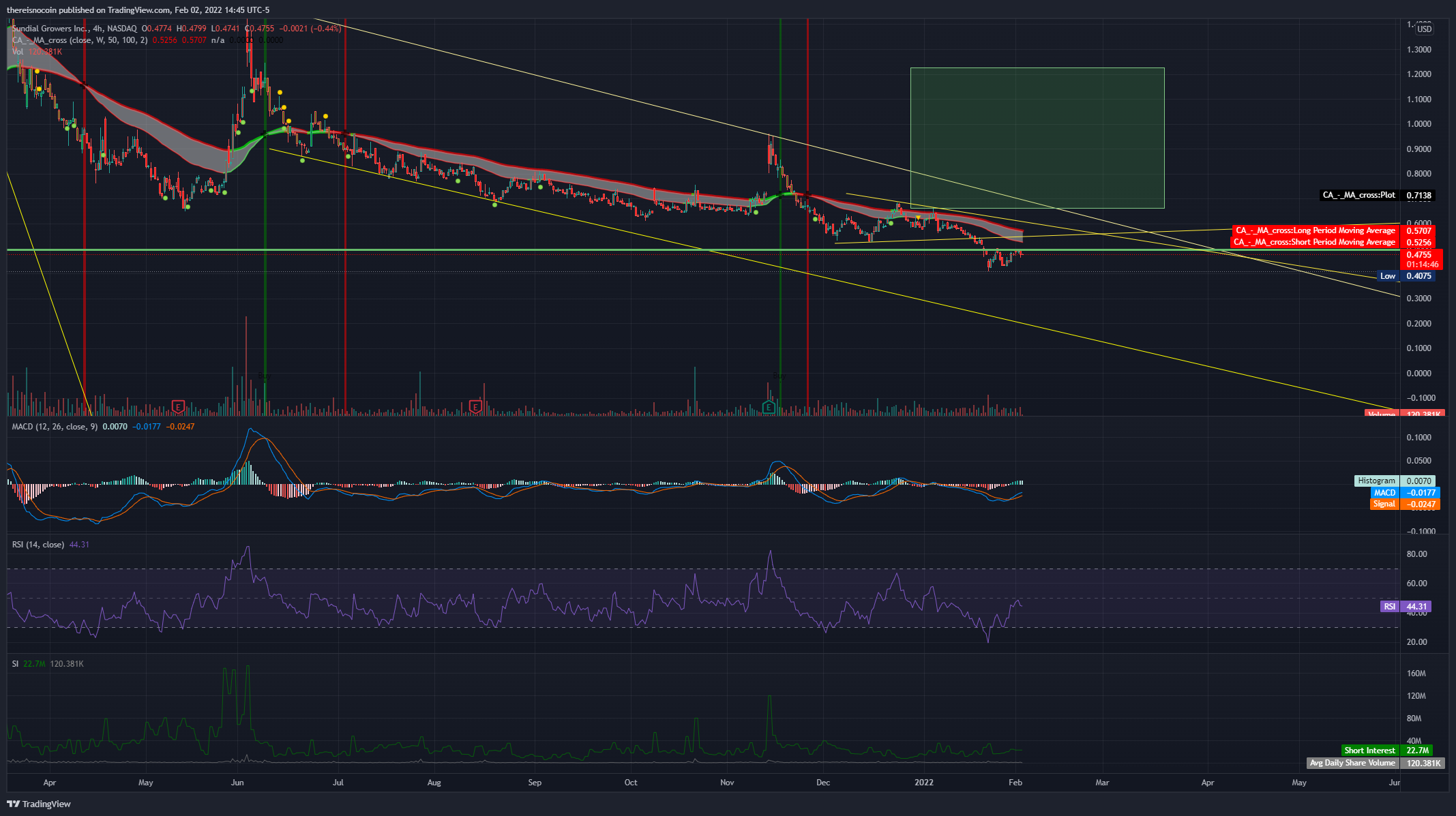Image resolution: width=1456 pixels, height=816 pixels.
Task: Click the Vol indicator legend
Action: [x=17, y=52]
